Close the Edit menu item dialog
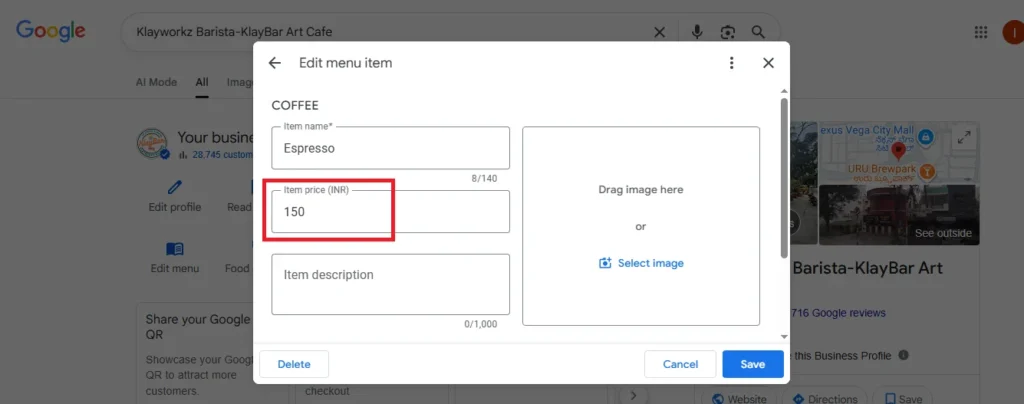 768,63
